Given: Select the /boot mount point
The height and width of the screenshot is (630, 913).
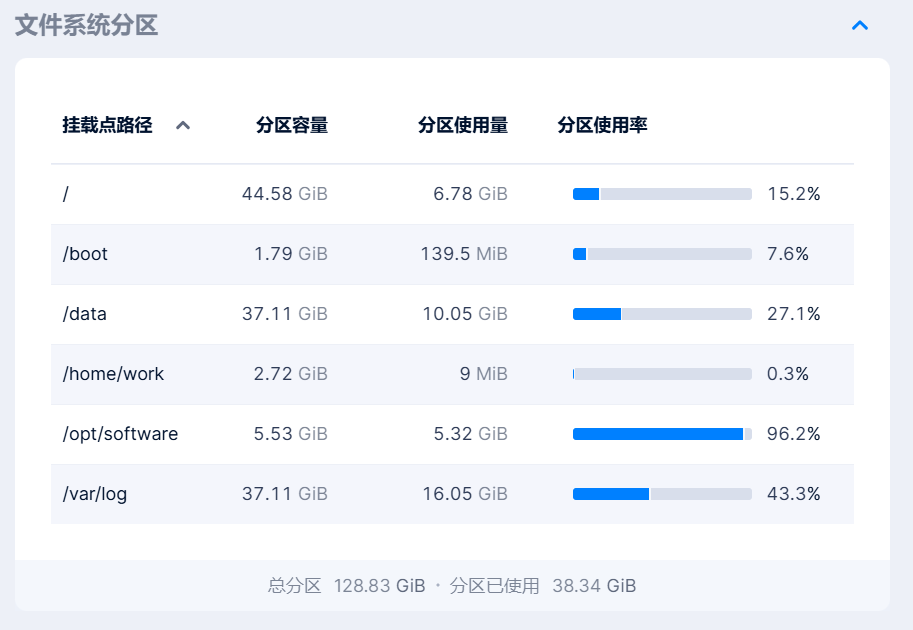Looking at the screenshot, I should pyautogui.click(x=85, y=254).
